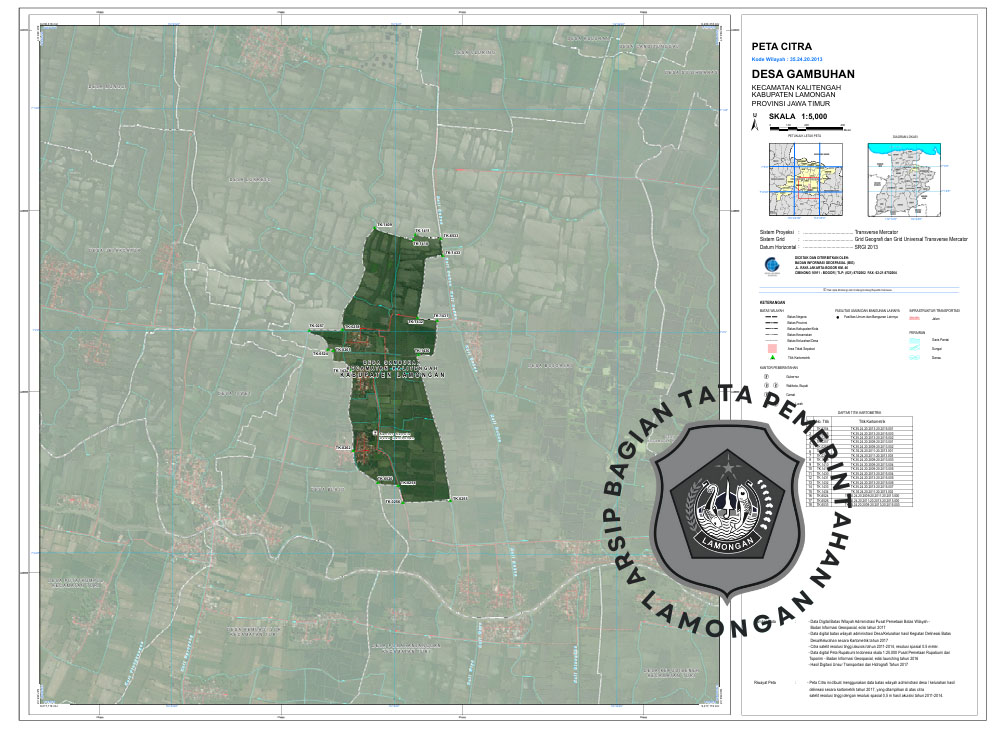
Task: Click the blue Kode Wilayah text
Action: coord(787,61)
